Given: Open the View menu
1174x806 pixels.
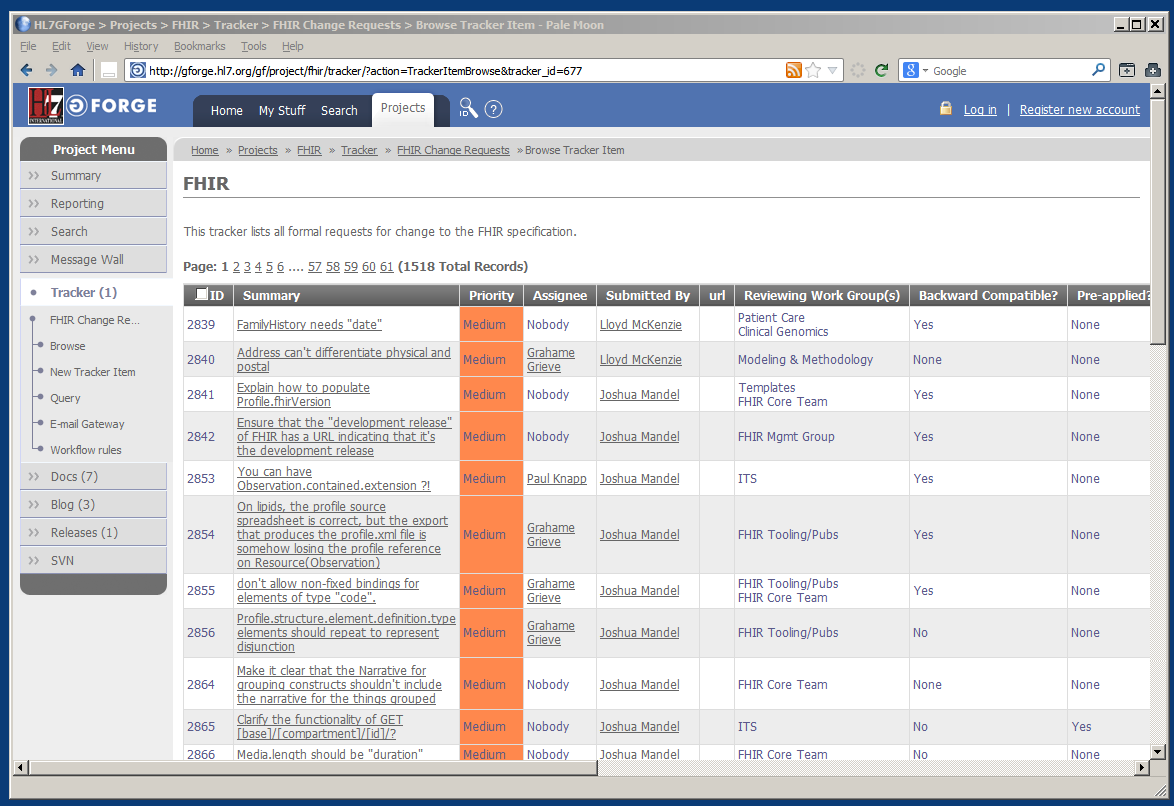Looking at the screenshot, I should tap(97, 46).
